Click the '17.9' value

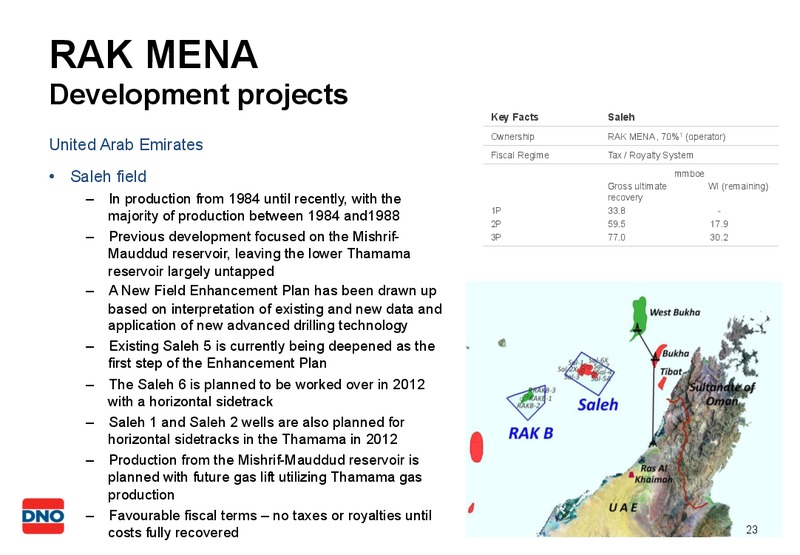click(719, 224)
